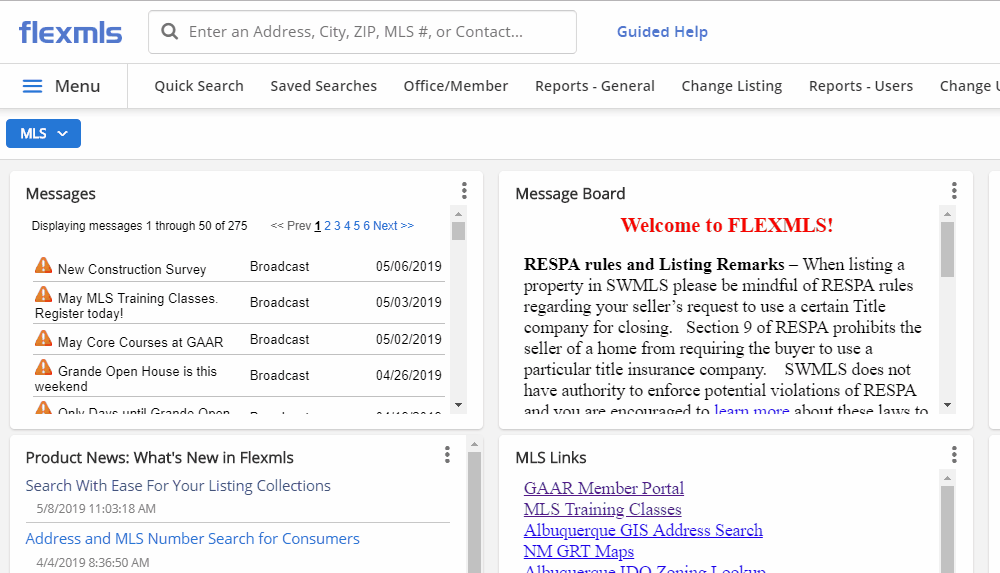
Task: Open the hamburger Menu icon
Action: pyautogui.click(x=33, y=86)
